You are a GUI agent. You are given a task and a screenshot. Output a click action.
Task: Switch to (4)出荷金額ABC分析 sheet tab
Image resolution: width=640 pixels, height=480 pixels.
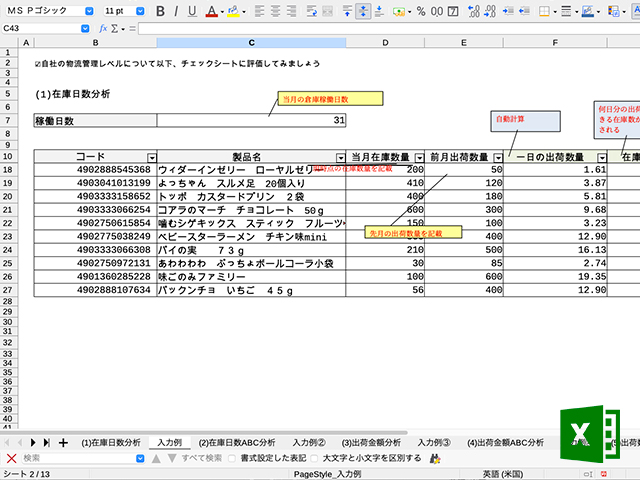[505, 442]
